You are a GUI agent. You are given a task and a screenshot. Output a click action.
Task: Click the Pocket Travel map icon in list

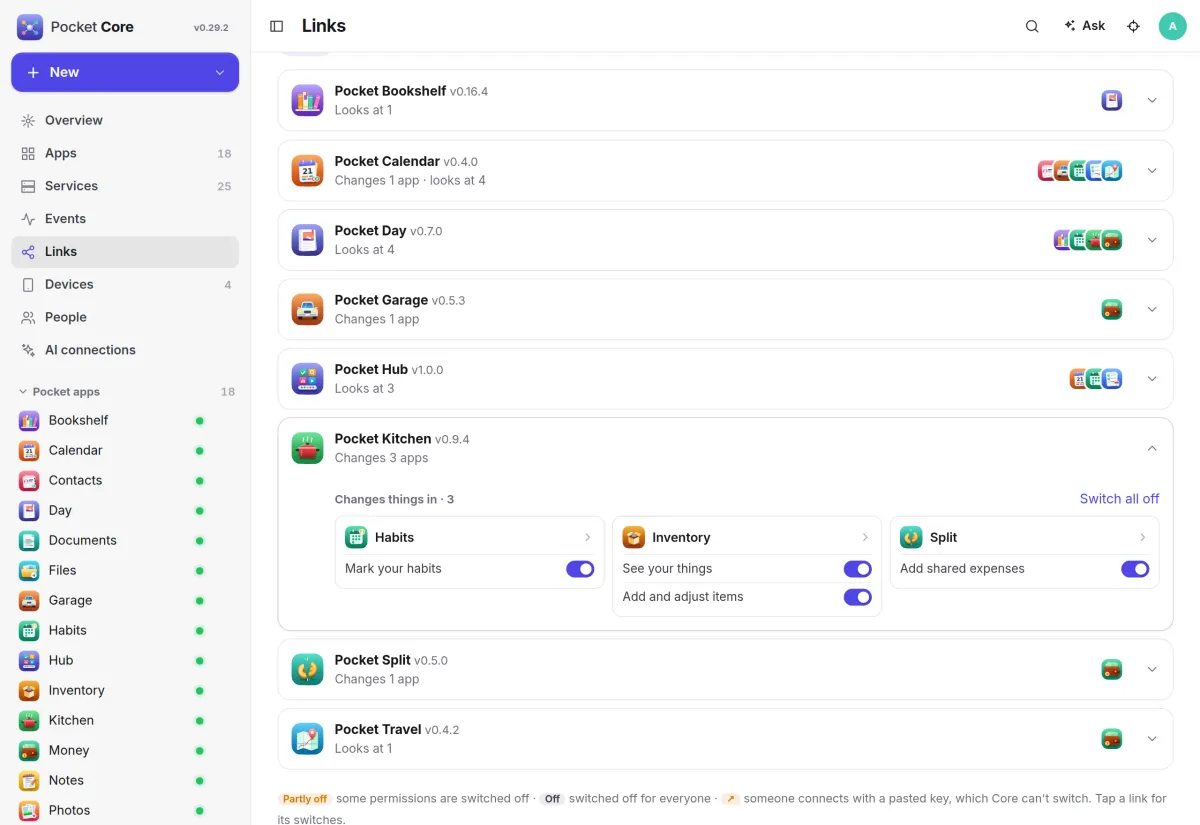tap(308, 739)
